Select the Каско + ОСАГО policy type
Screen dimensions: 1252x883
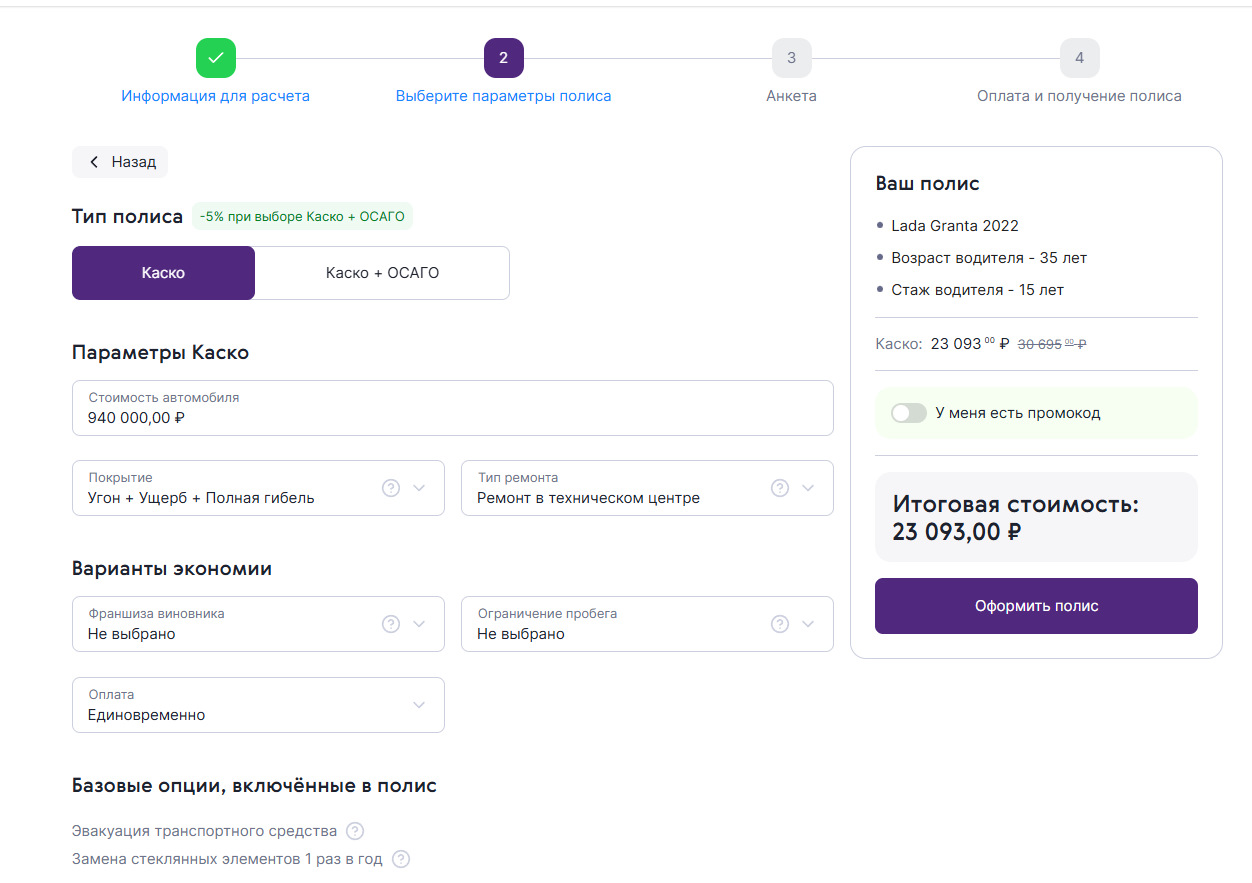pyautogui.click(x=382, y=273)
